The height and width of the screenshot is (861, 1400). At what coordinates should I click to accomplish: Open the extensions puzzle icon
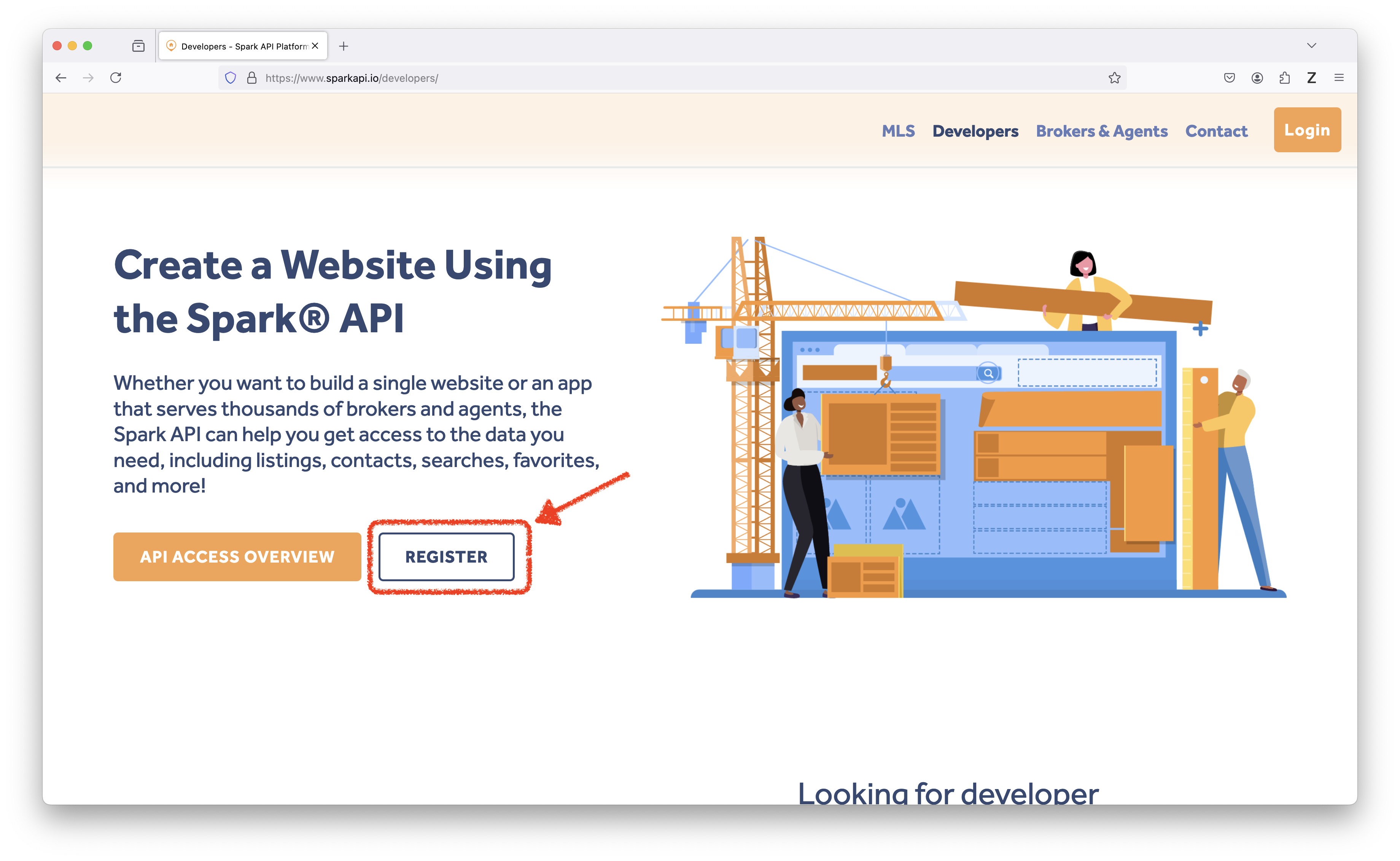(1284, 78)
